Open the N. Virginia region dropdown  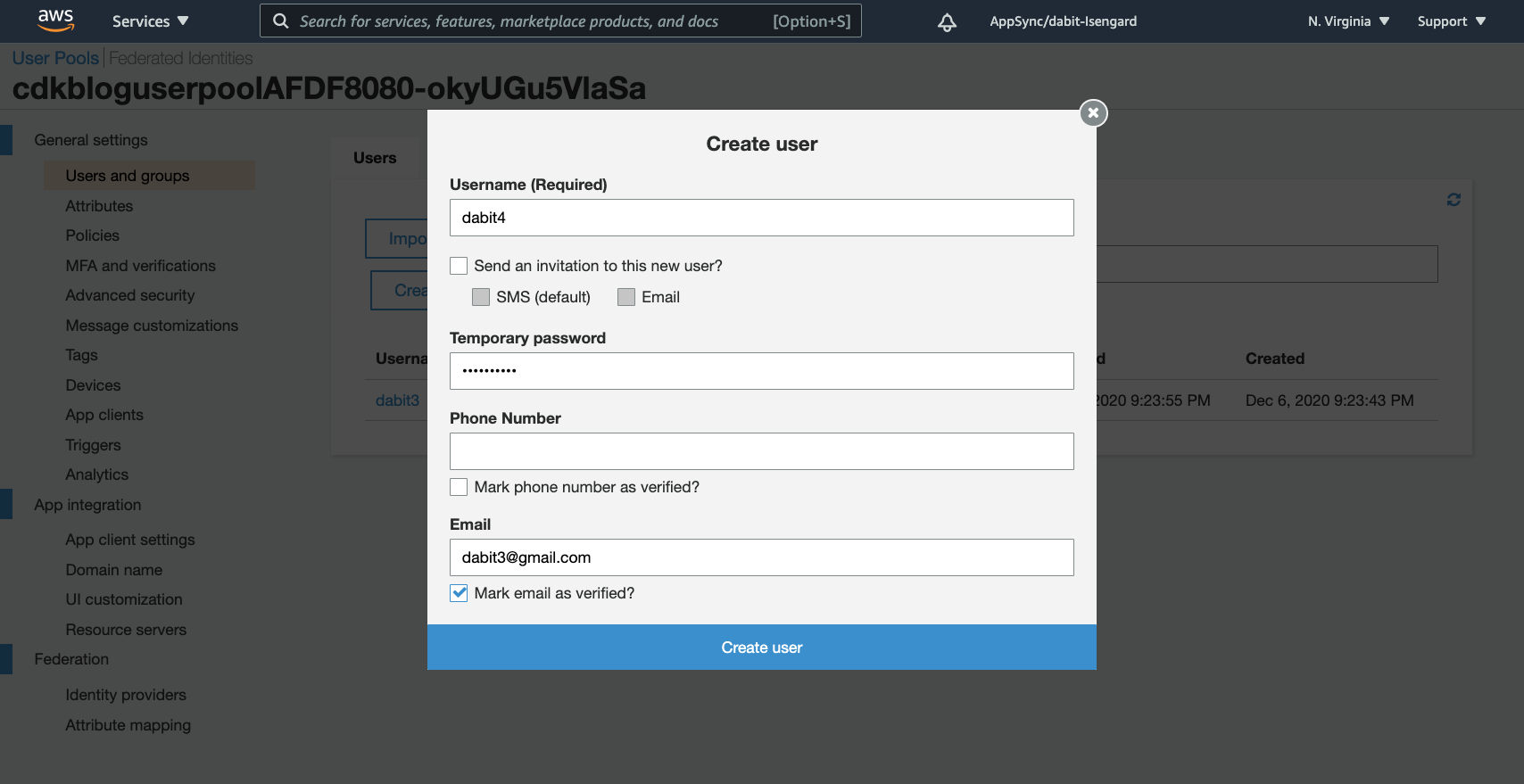click(1348, 21)
